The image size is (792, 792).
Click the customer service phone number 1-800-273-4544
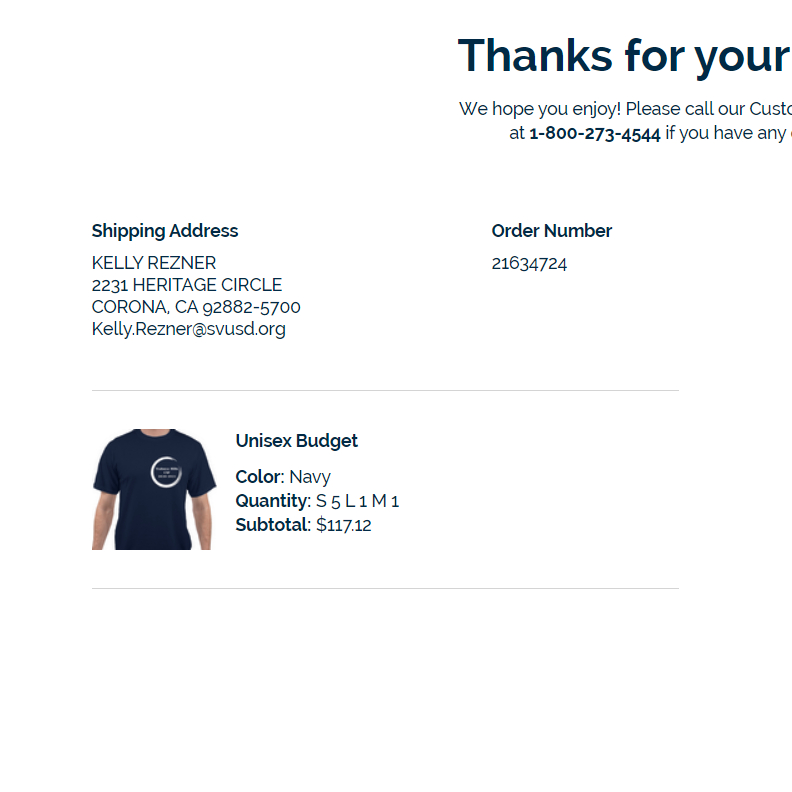(x=595, y=133)
